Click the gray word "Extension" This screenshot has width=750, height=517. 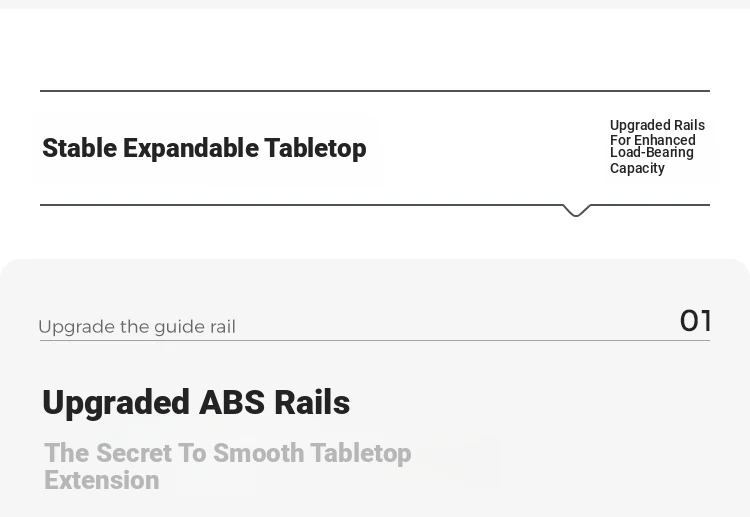click(102, 480)
